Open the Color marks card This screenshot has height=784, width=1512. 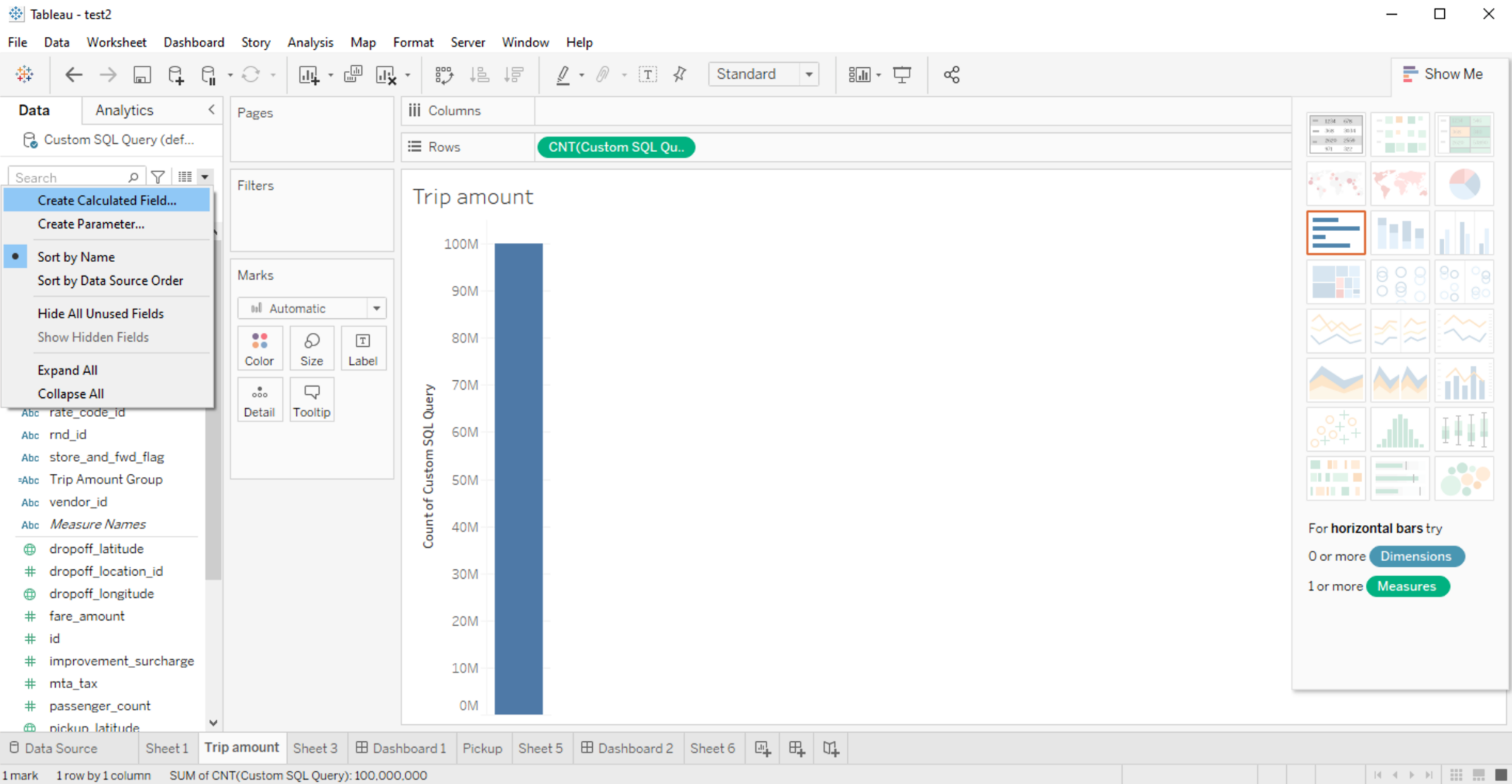pos(259,348)
